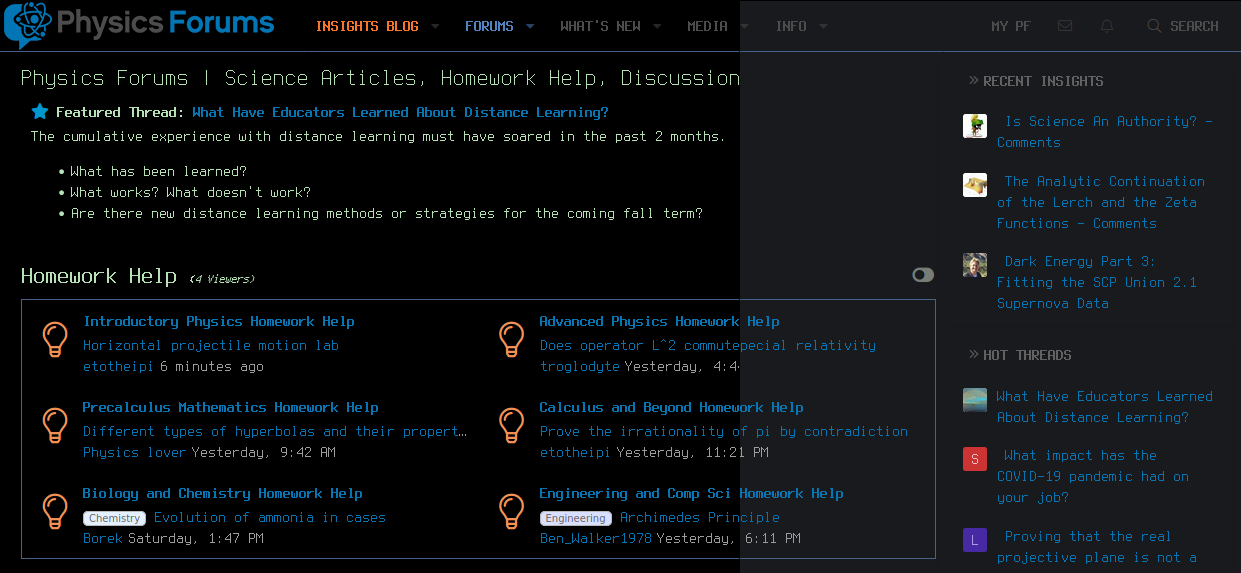Click the Search magnifier button
The height and width of the screenshot is (573, 1241).
click(1183, 26)
